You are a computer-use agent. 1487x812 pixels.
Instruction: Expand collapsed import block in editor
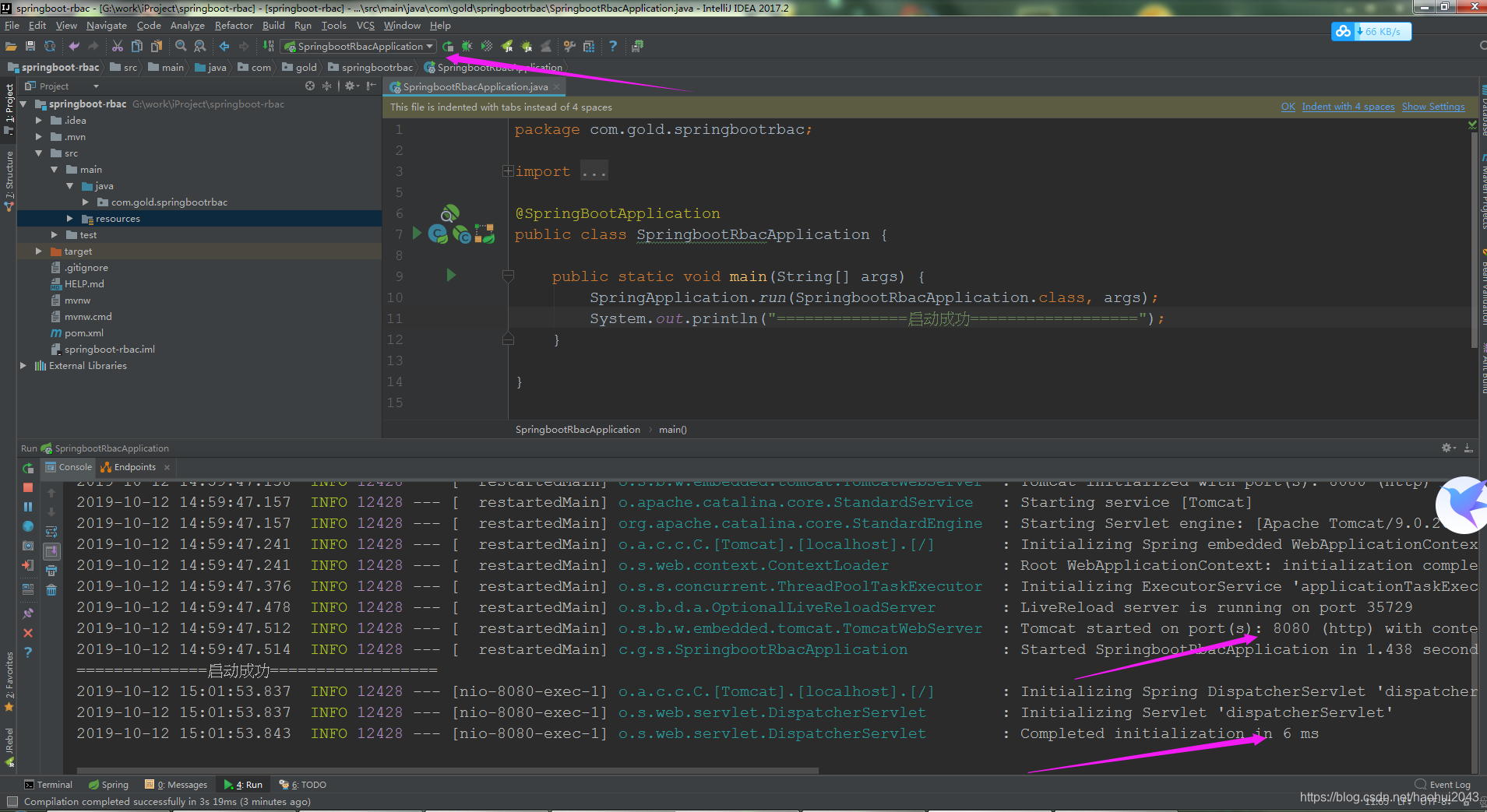[x=508, y=171]
